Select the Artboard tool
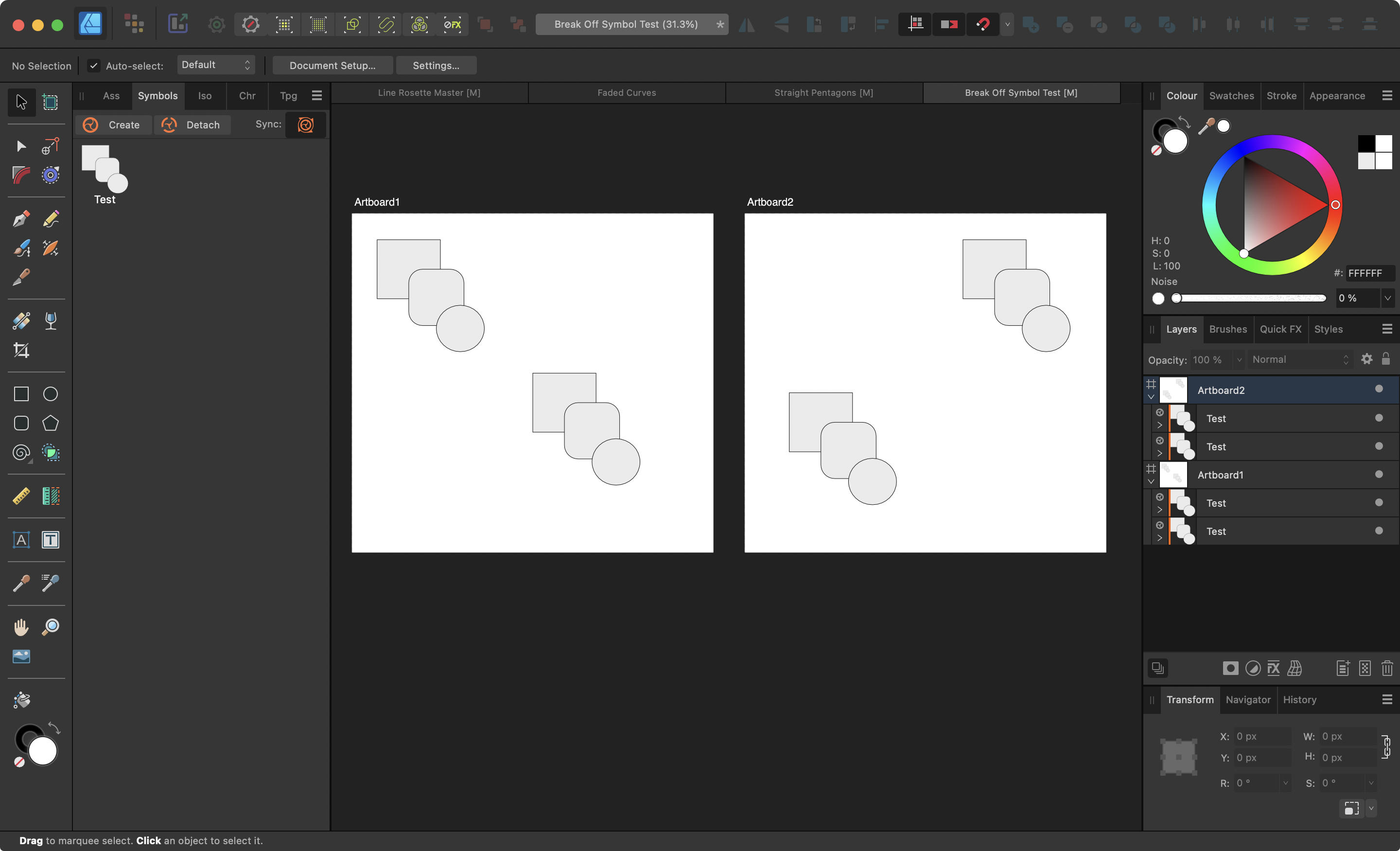Screen dimensions: 1400x851 pyautogui.click(x=51, y=102)
